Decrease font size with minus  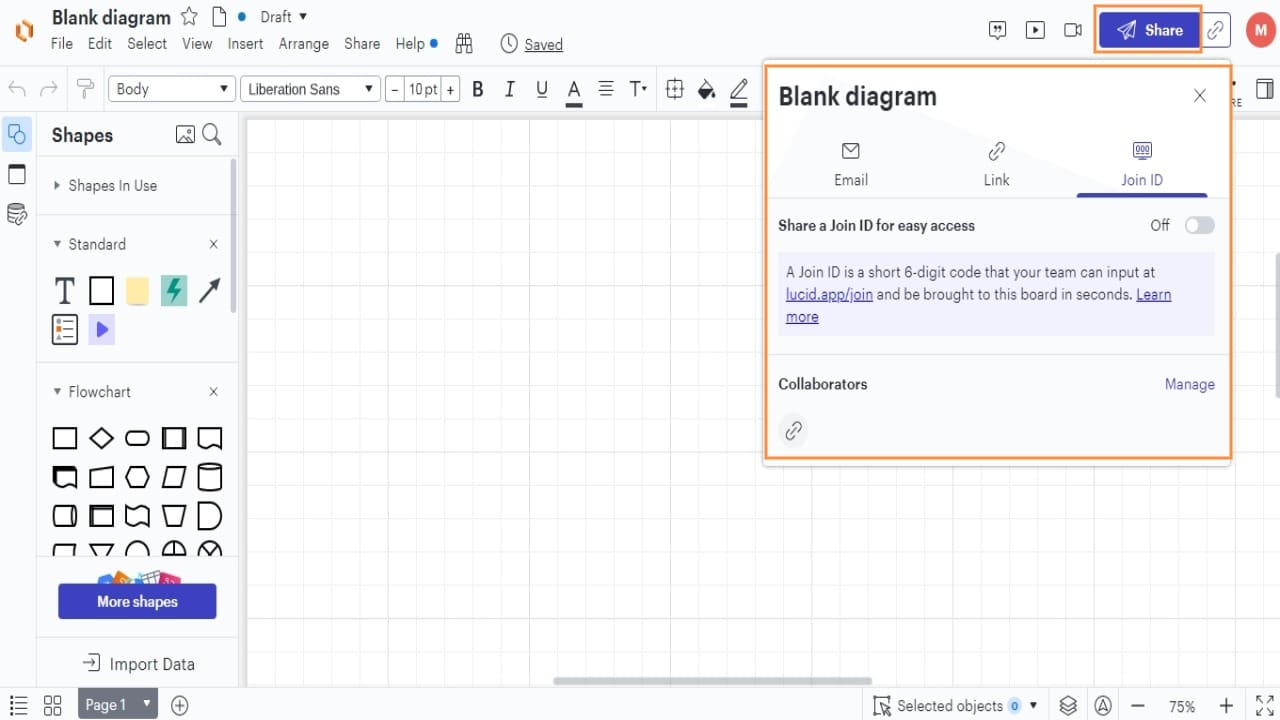point(395,89)
